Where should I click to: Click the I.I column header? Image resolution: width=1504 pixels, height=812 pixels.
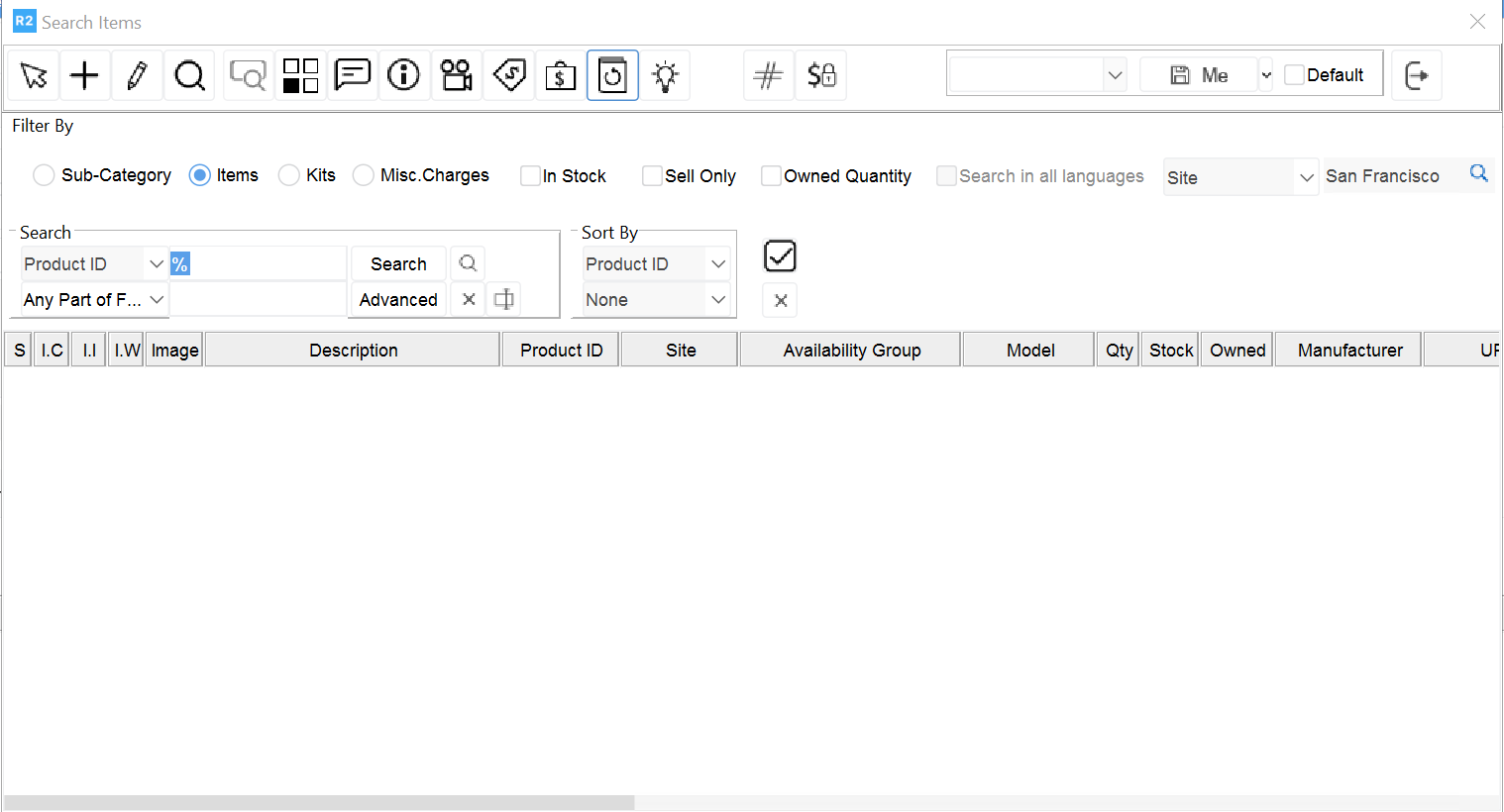(x=89, y=351)
